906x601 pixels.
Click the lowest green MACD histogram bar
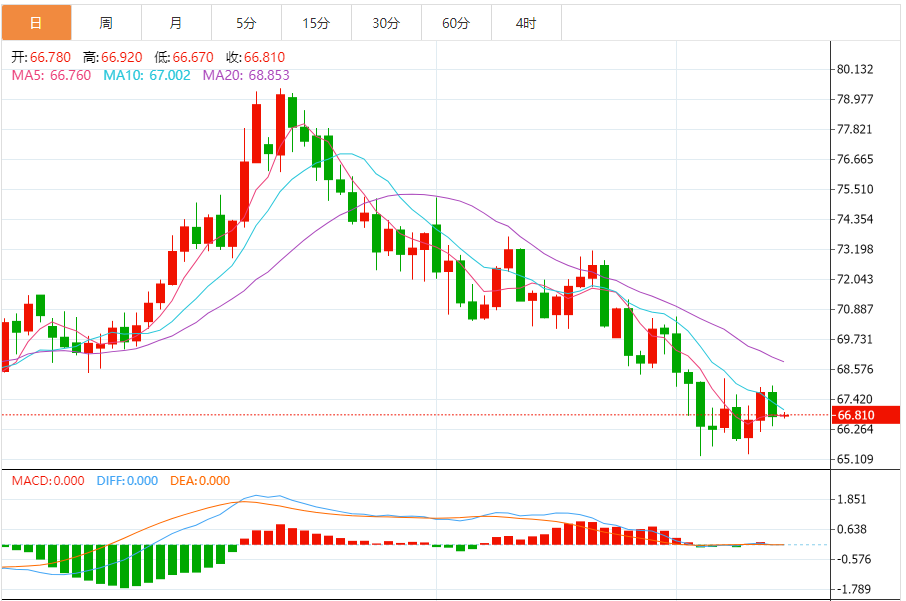tap(124, 566)
